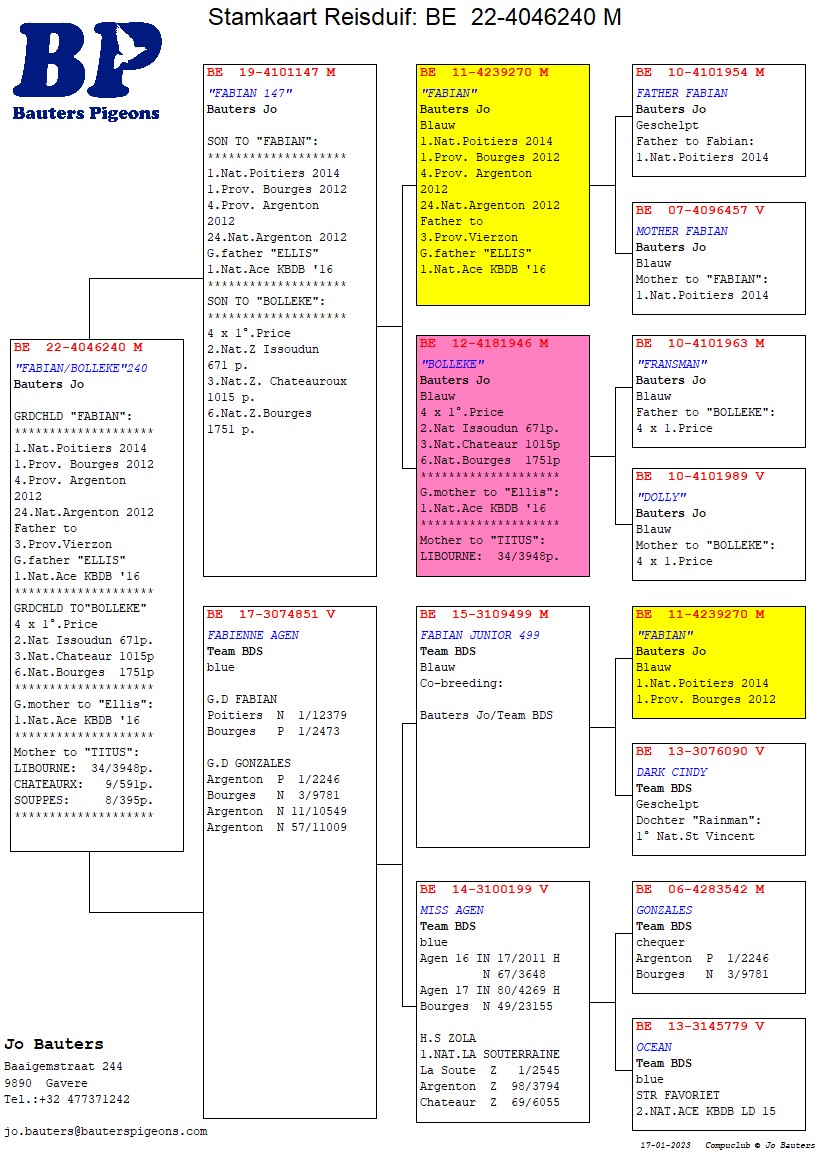Click yellow "FABIAN" box with ring 11-4239270 M in the rightmost column
Image resolution: width=816 pixels, height=1172 pixels.
(x=718, y=661)
